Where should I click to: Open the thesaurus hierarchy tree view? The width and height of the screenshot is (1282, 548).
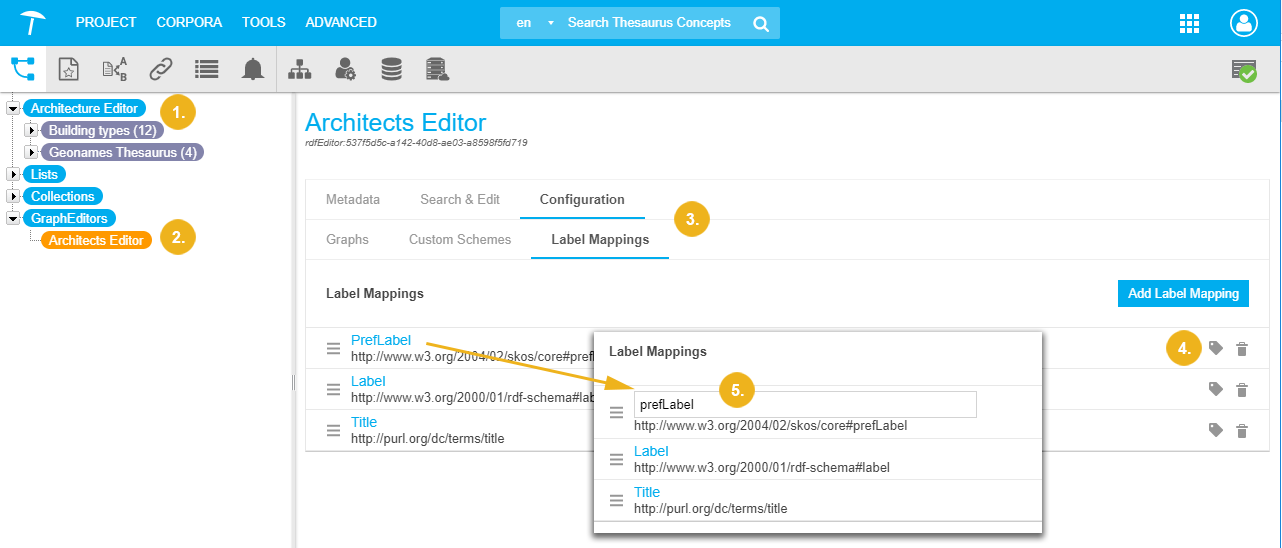pyautogui.click(x=22, y=68)
